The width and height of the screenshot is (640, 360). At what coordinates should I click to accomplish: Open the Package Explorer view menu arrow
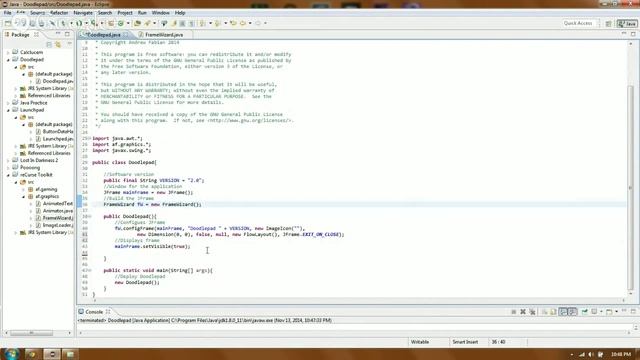point(69,44)
